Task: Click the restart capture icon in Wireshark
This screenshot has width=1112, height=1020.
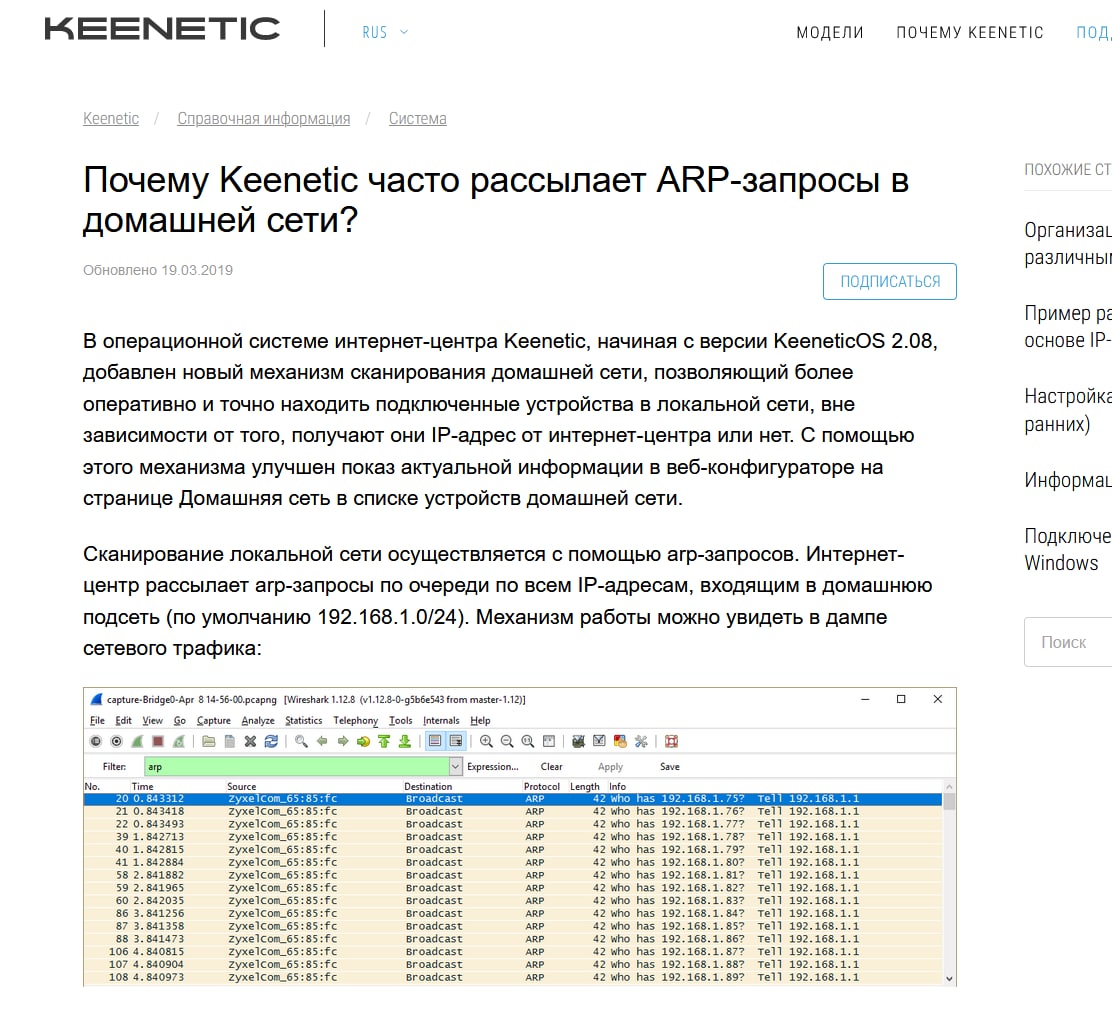Action: [179, 741]
